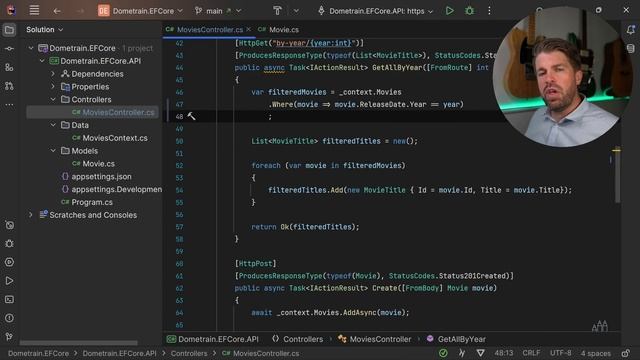
Task: Open Movie.cs under Models
Action: 94,164
